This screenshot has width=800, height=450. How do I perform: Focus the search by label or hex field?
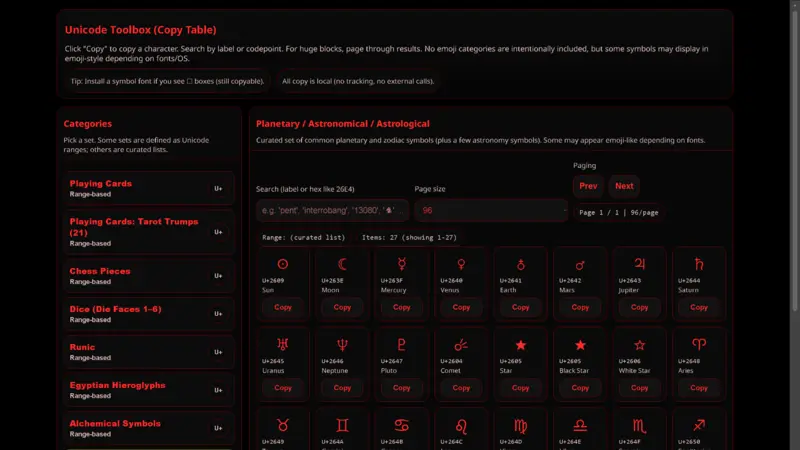[x=332, y=210]
